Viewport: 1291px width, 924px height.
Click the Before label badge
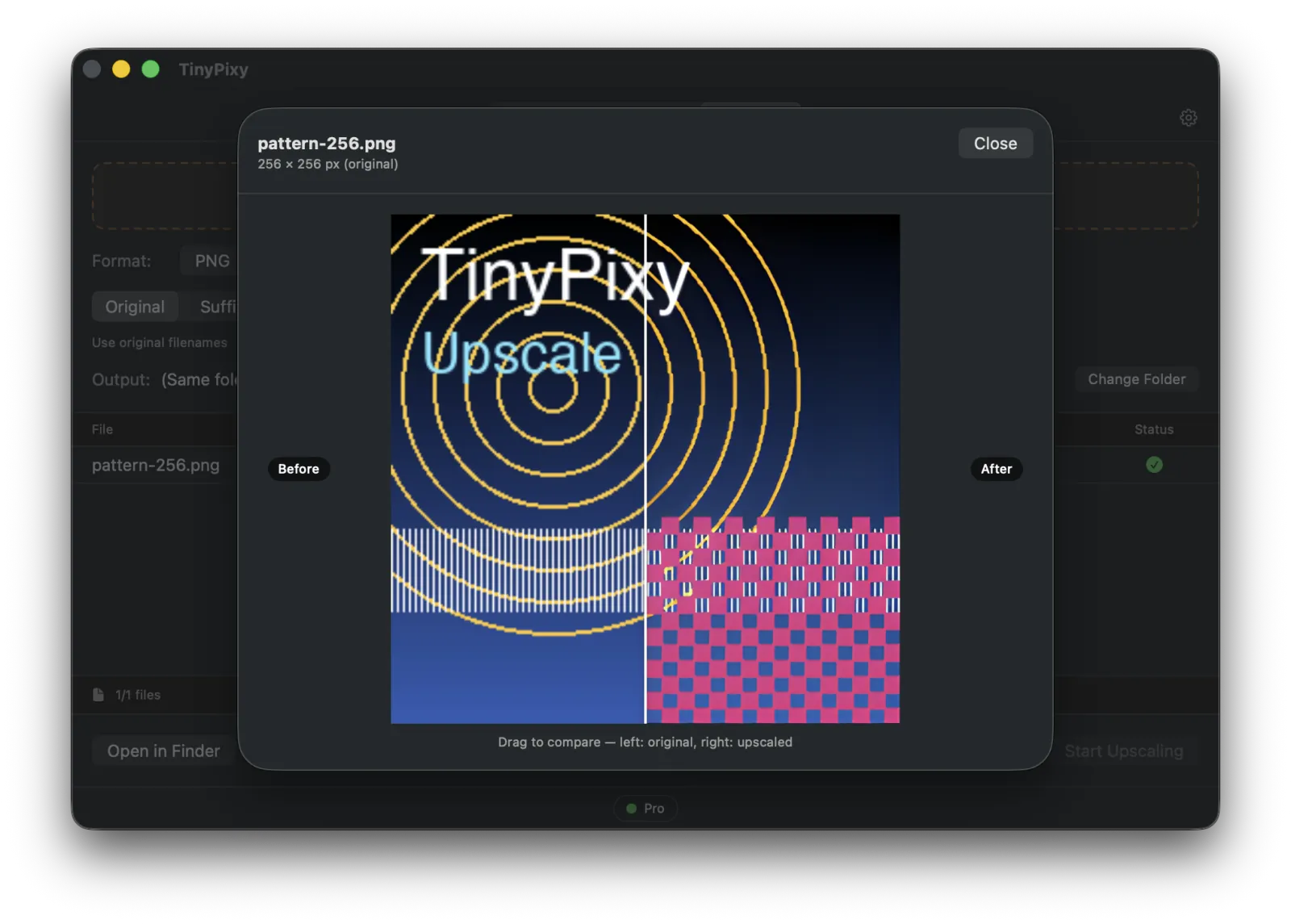click(299, 469)
